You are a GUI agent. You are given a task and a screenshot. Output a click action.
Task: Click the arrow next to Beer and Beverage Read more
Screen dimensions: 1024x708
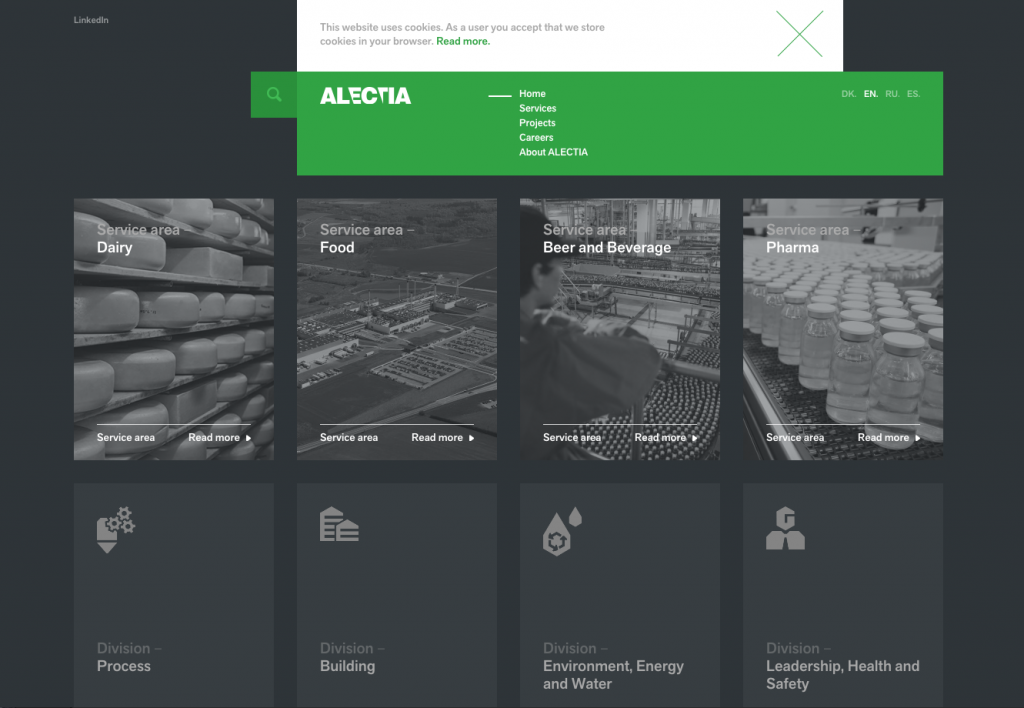point(695,438)
